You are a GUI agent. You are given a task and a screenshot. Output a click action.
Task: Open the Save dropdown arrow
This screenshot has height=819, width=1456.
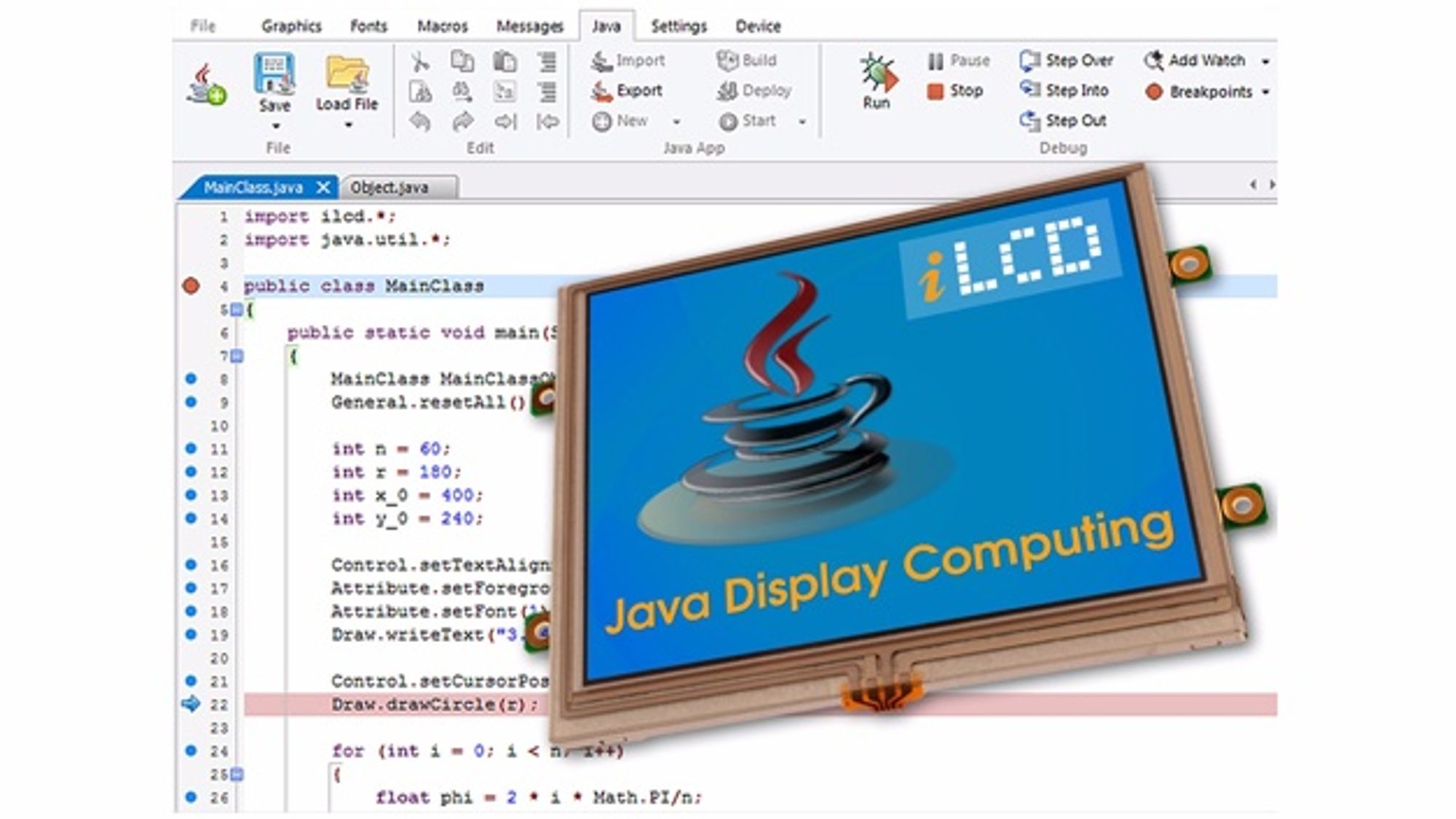[x=275, y=127]
